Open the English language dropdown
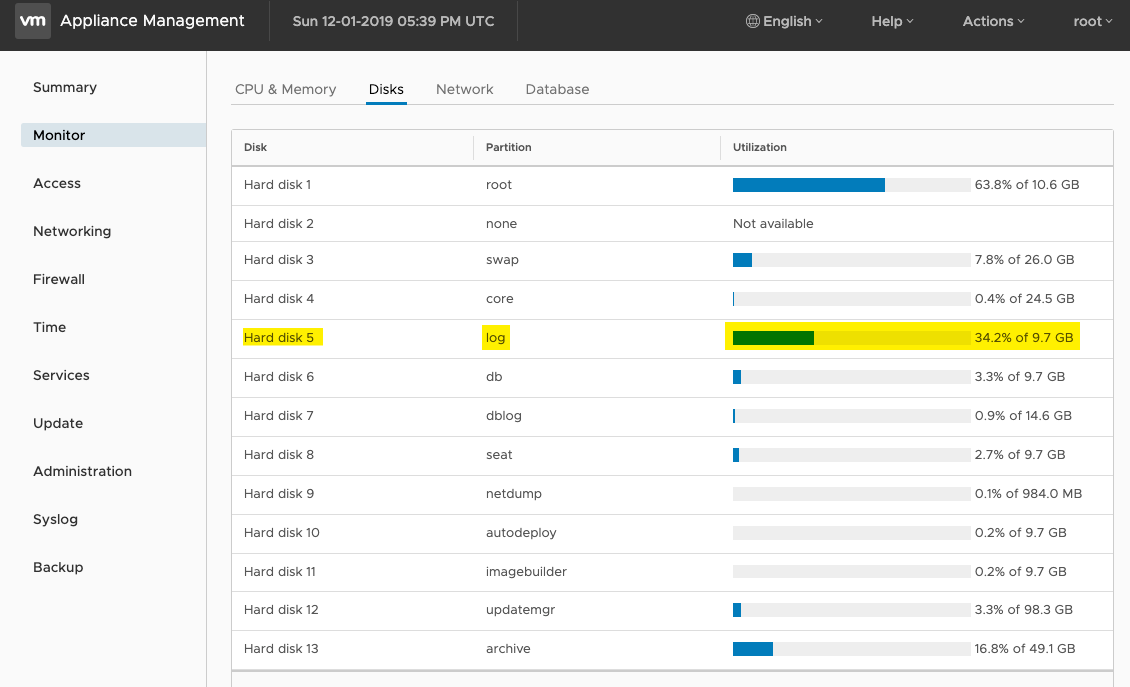The image size is (1130, 687). (784, 22)
